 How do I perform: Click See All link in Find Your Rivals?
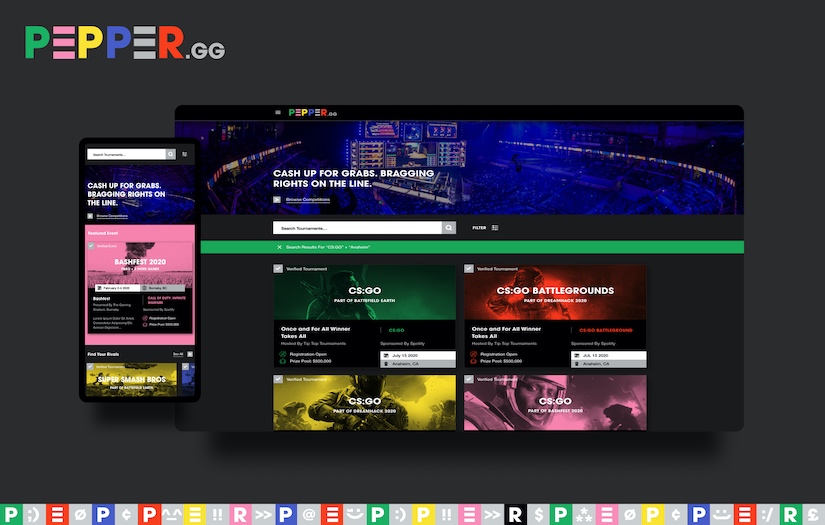tap(178, 354)
